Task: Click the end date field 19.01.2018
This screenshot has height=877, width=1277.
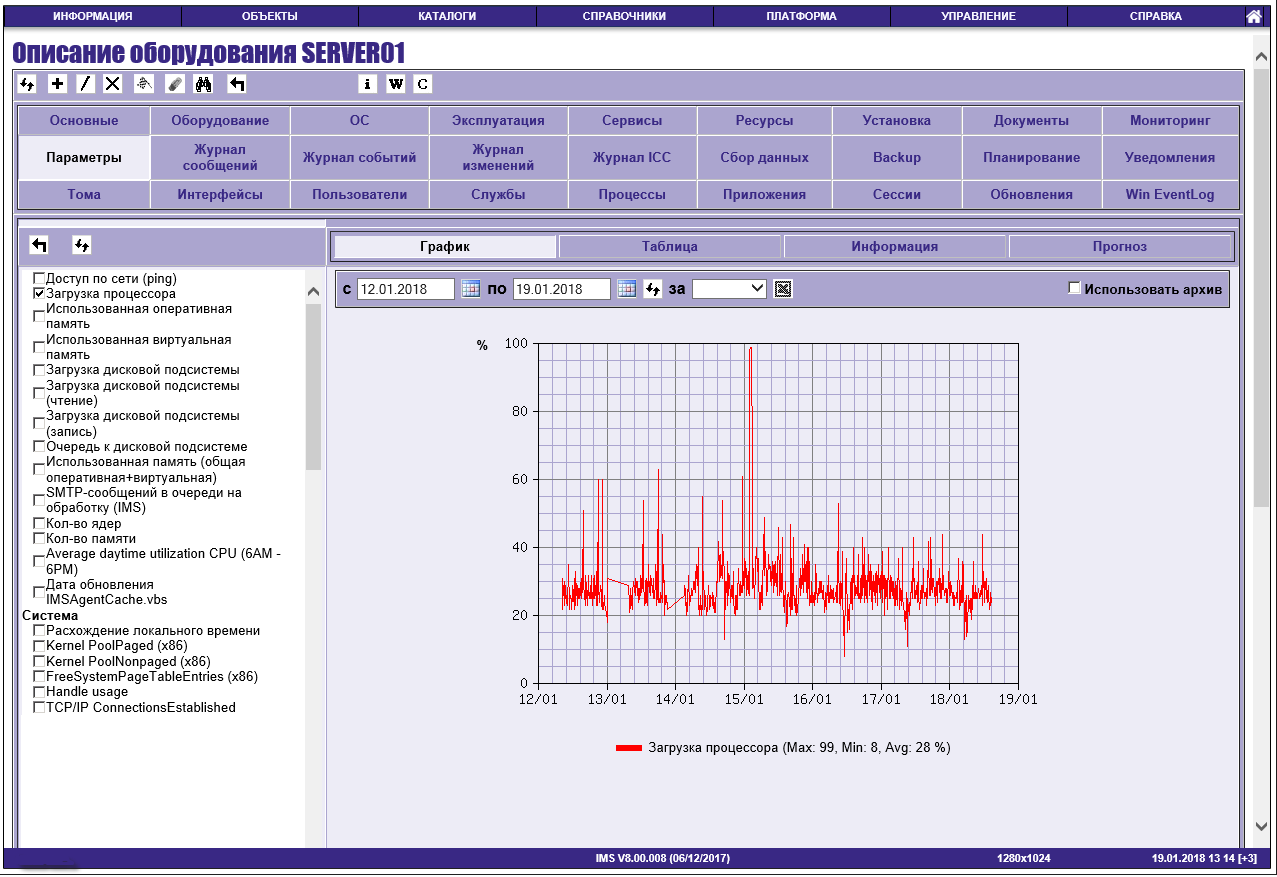Action: pos(562,289)
